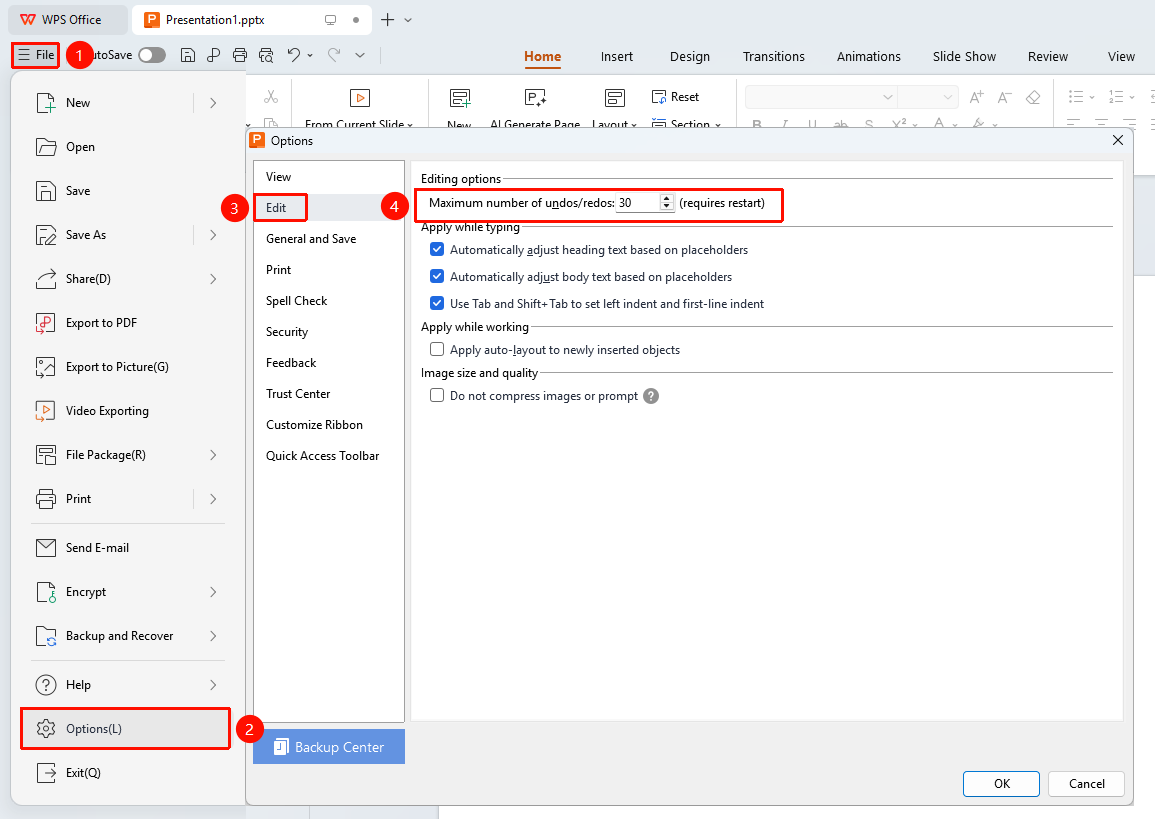The width and height of the screenshot is (1155, 819).
Task: Toggle the AutoSave switch
Action: pyautogui.click(x=152, y=55)
